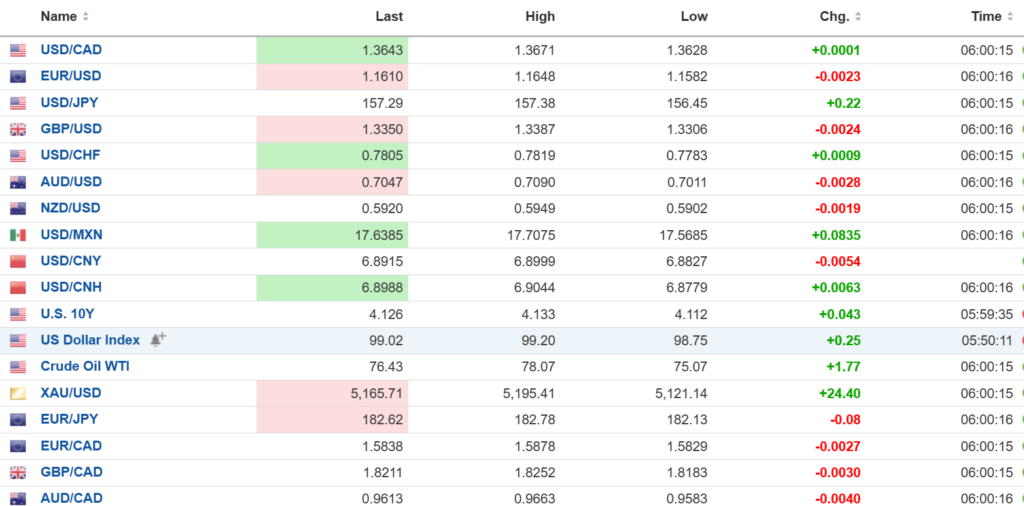Screen dimensions: 1024x506
Task: Open the USD/JPY pair link
Action: click(x=69, y=102)
